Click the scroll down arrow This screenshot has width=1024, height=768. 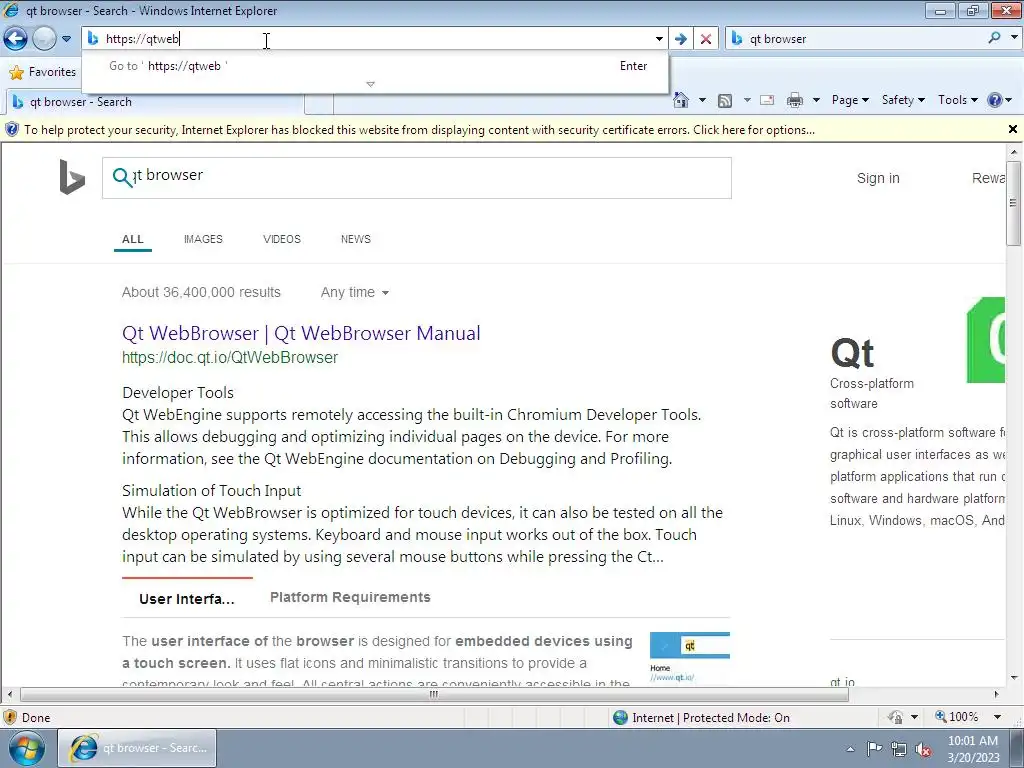[x=1014, y=678]
